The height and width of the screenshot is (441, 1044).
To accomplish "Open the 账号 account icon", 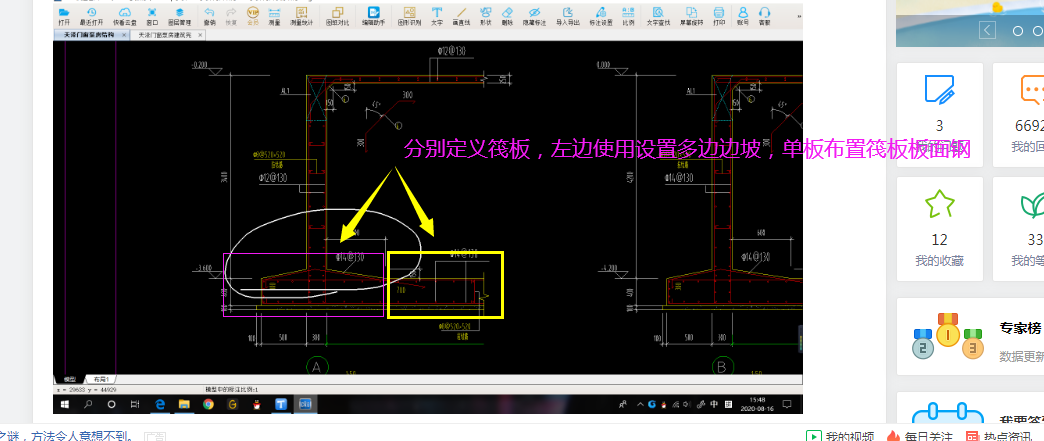I will click(x=743, y=17).
